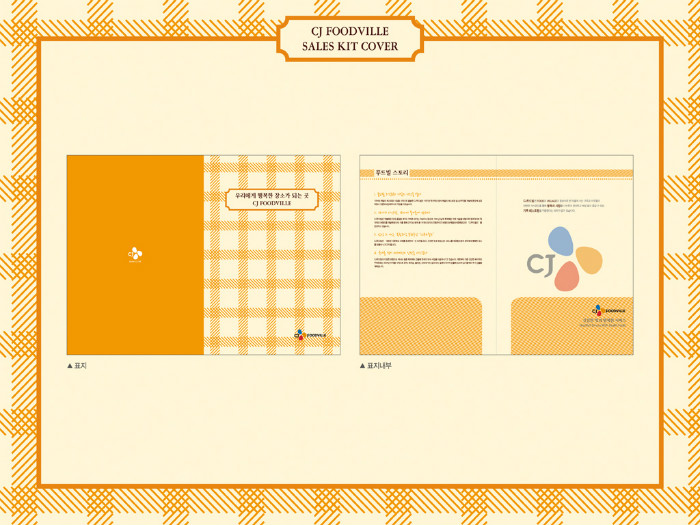The width and height of the screenshot is (700, 525).
Task: Click the '▲ 표지' caption
Action: tap(77, 366)
